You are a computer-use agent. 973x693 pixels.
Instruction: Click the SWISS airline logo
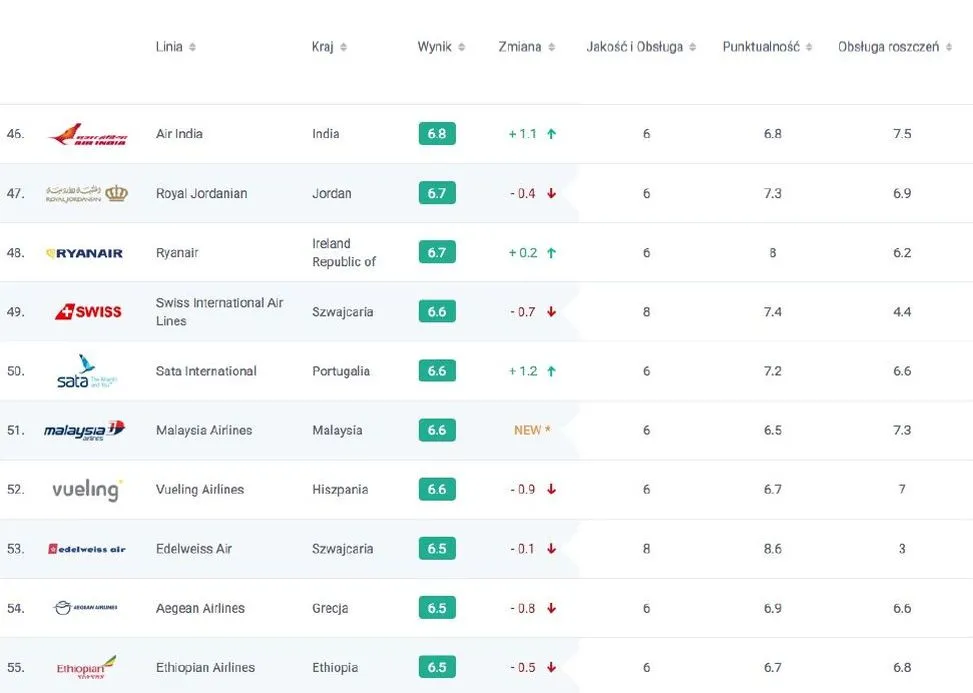pyautogui.click(x=88, y=311)
